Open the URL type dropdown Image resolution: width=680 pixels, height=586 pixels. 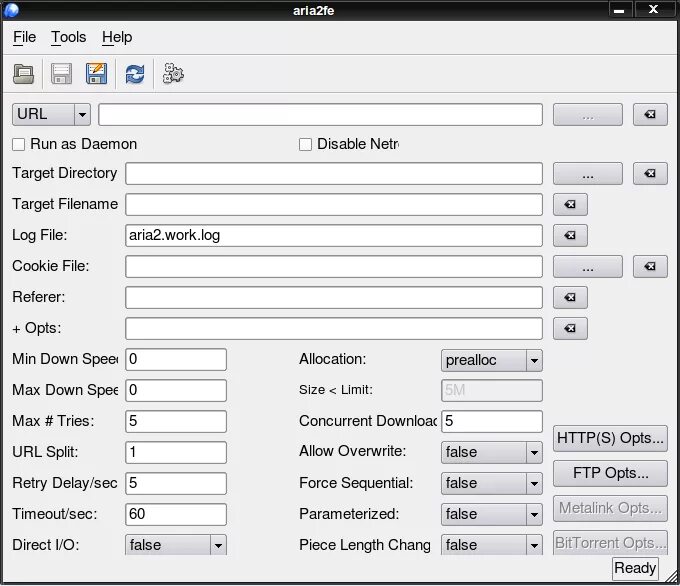pyautogui.click(x=51, y=115)
